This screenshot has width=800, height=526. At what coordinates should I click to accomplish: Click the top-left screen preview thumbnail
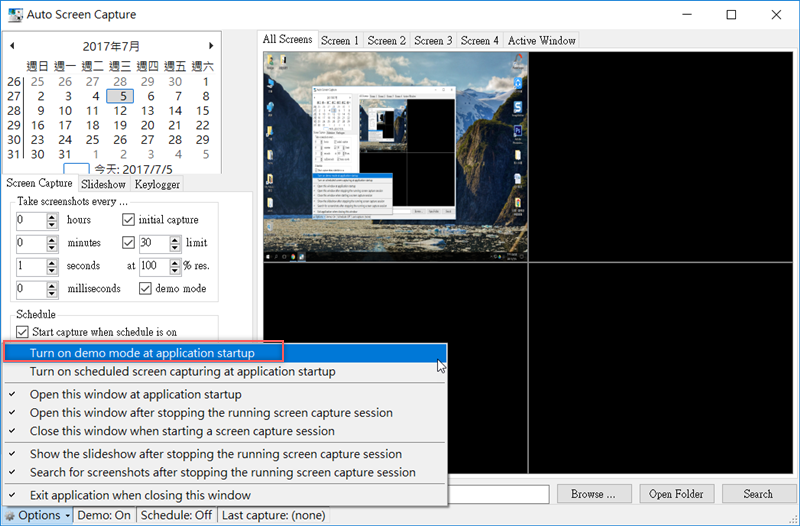point(395,157)
